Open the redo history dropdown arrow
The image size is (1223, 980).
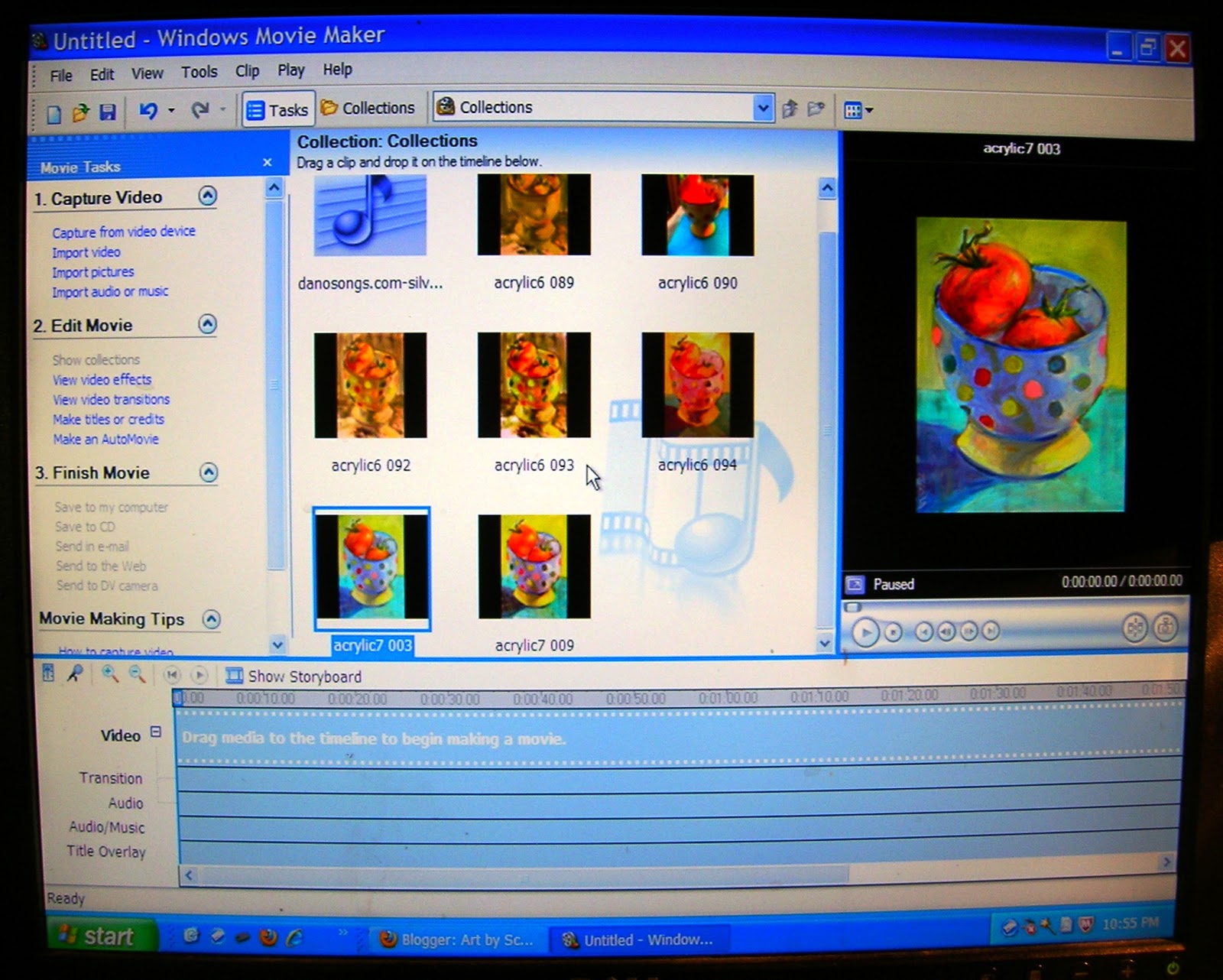coord(222,110)
